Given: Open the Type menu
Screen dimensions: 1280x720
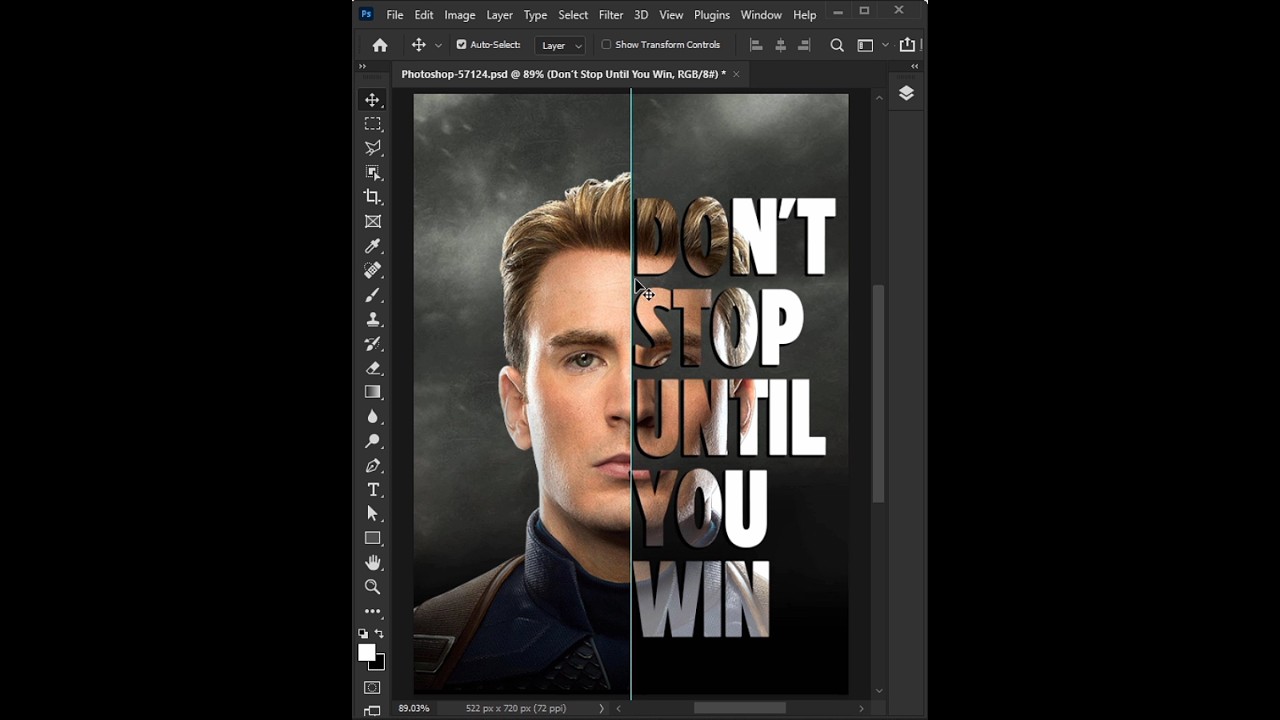Looking at the screenshot, I should coord(536,15).
